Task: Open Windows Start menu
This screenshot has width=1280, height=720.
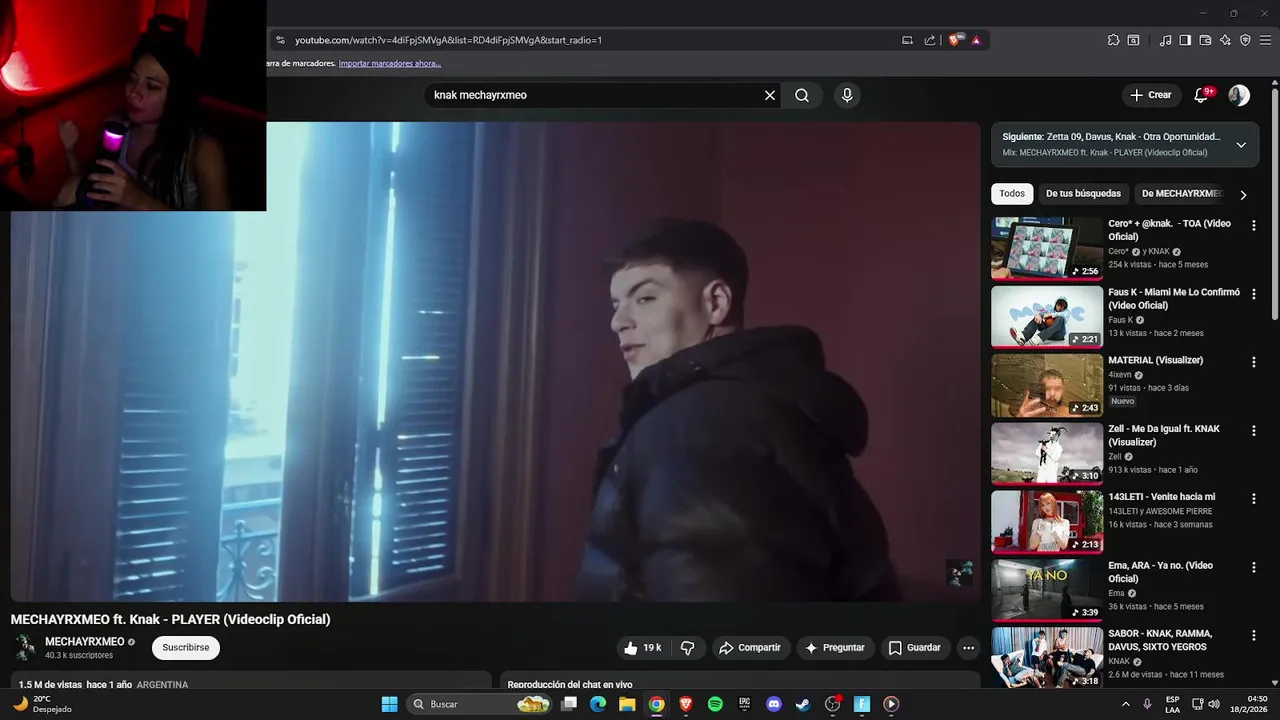Action: 390,704
